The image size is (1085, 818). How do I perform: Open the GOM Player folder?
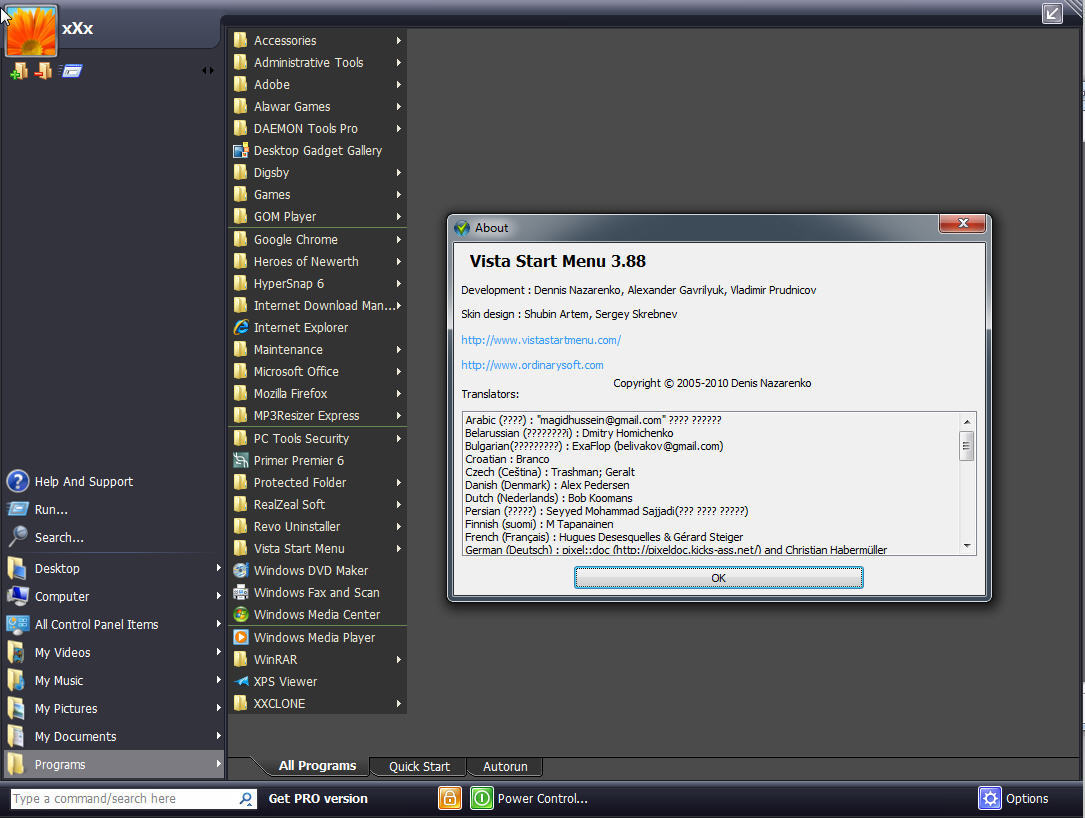tap(318, 217)
